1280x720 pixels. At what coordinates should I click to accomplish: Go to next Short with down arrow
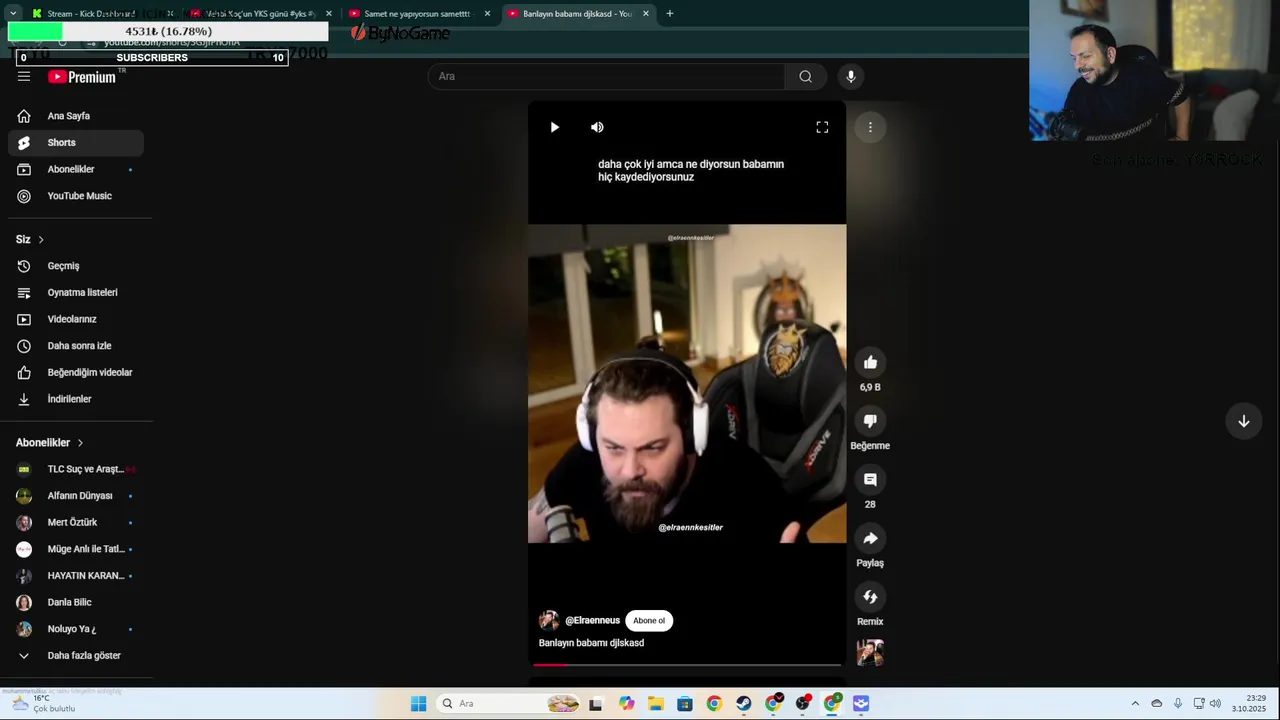pyautogui.click(x=1243, y=421)
